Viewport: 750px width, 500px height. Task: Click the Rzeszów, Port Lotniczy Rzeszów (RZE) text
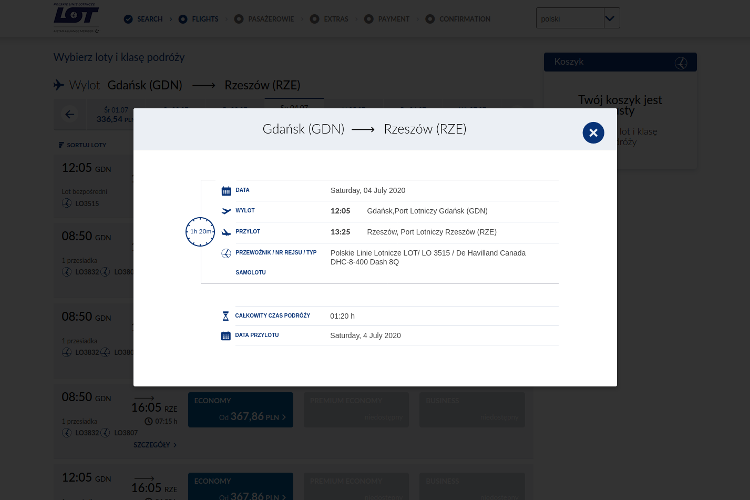coord(431,232)
